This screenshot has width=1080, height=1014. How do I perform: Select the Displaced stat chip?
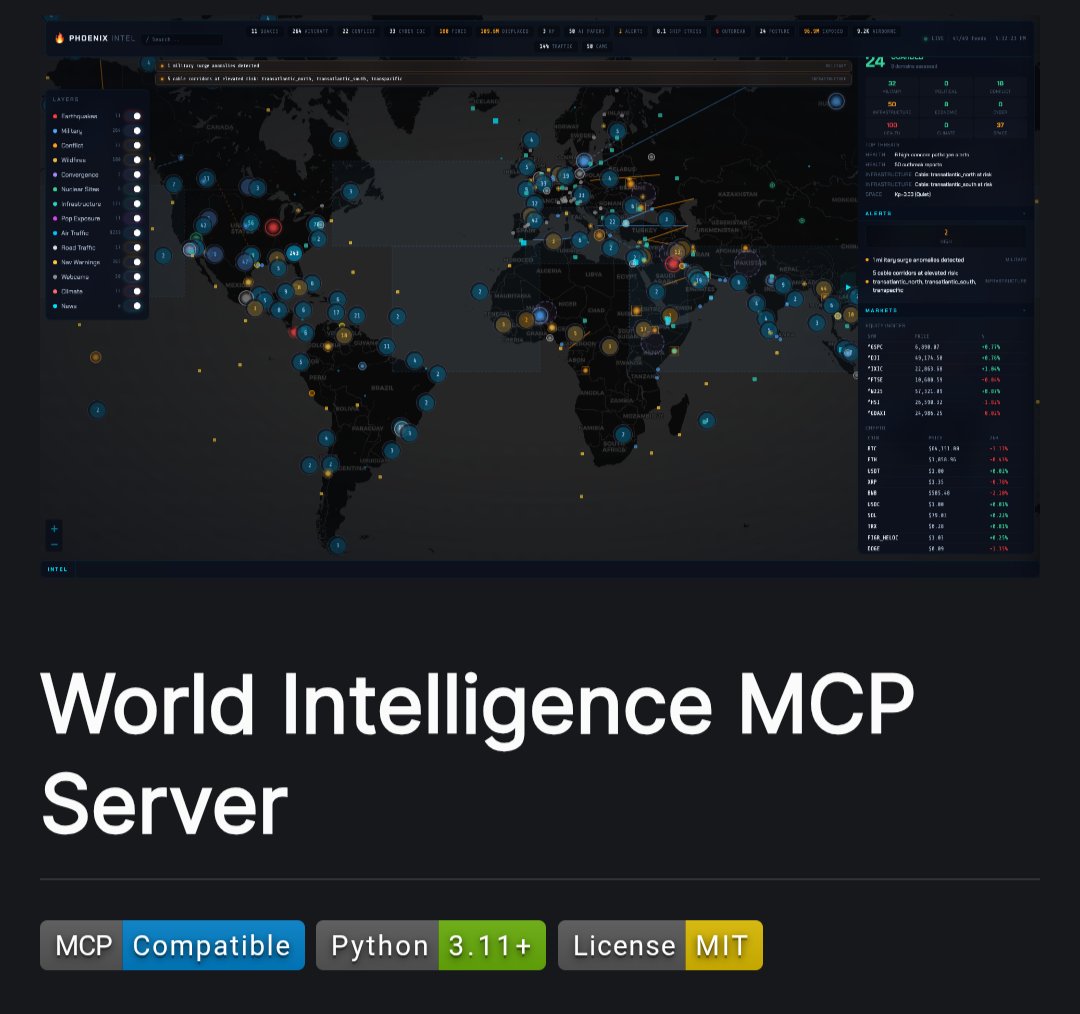[x=505, y=31]
